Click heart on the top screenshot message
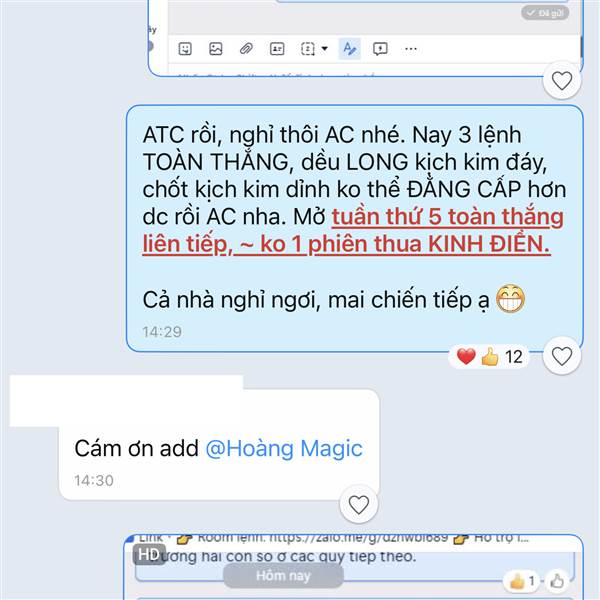 pos(562,81)
